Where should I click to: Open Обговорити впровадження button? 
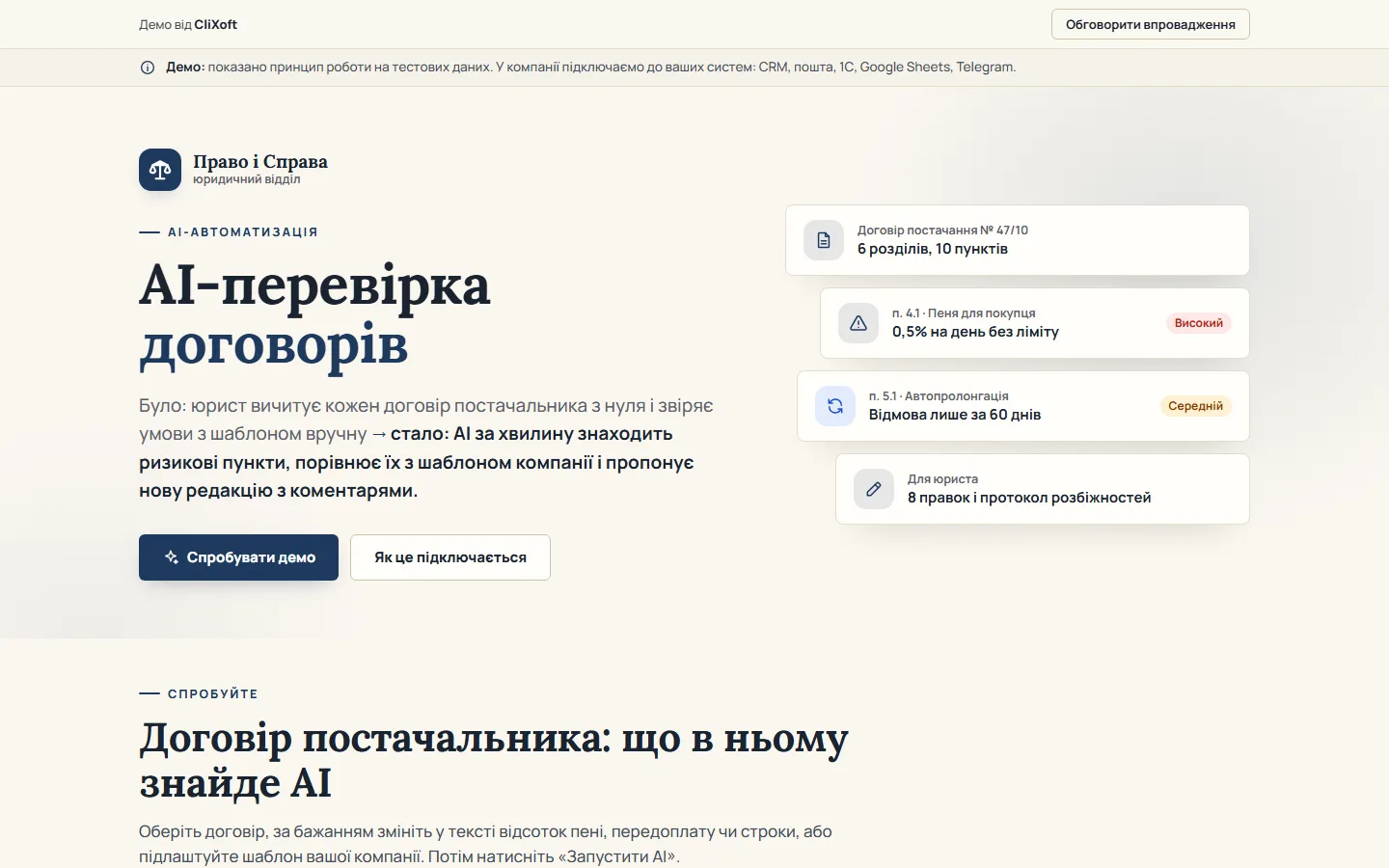(x=1150, y=24)
